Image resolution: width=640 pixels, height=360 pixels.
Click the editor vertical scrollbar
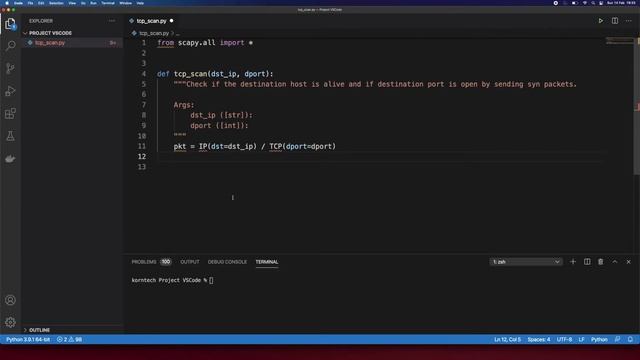pos(637,106)
